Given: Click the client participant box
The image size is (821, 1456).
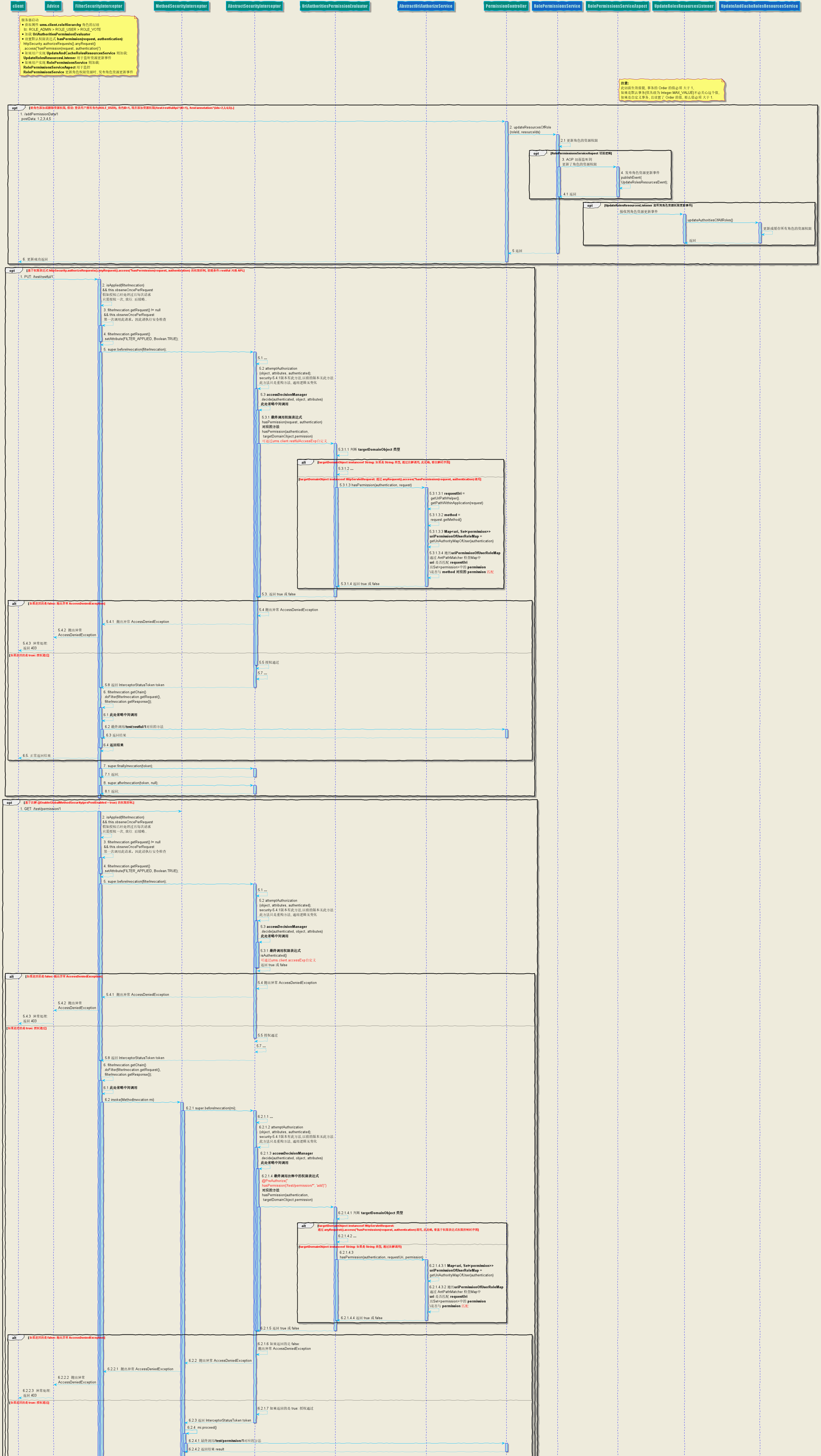Looking at the screenshot, I should (18, 6).
